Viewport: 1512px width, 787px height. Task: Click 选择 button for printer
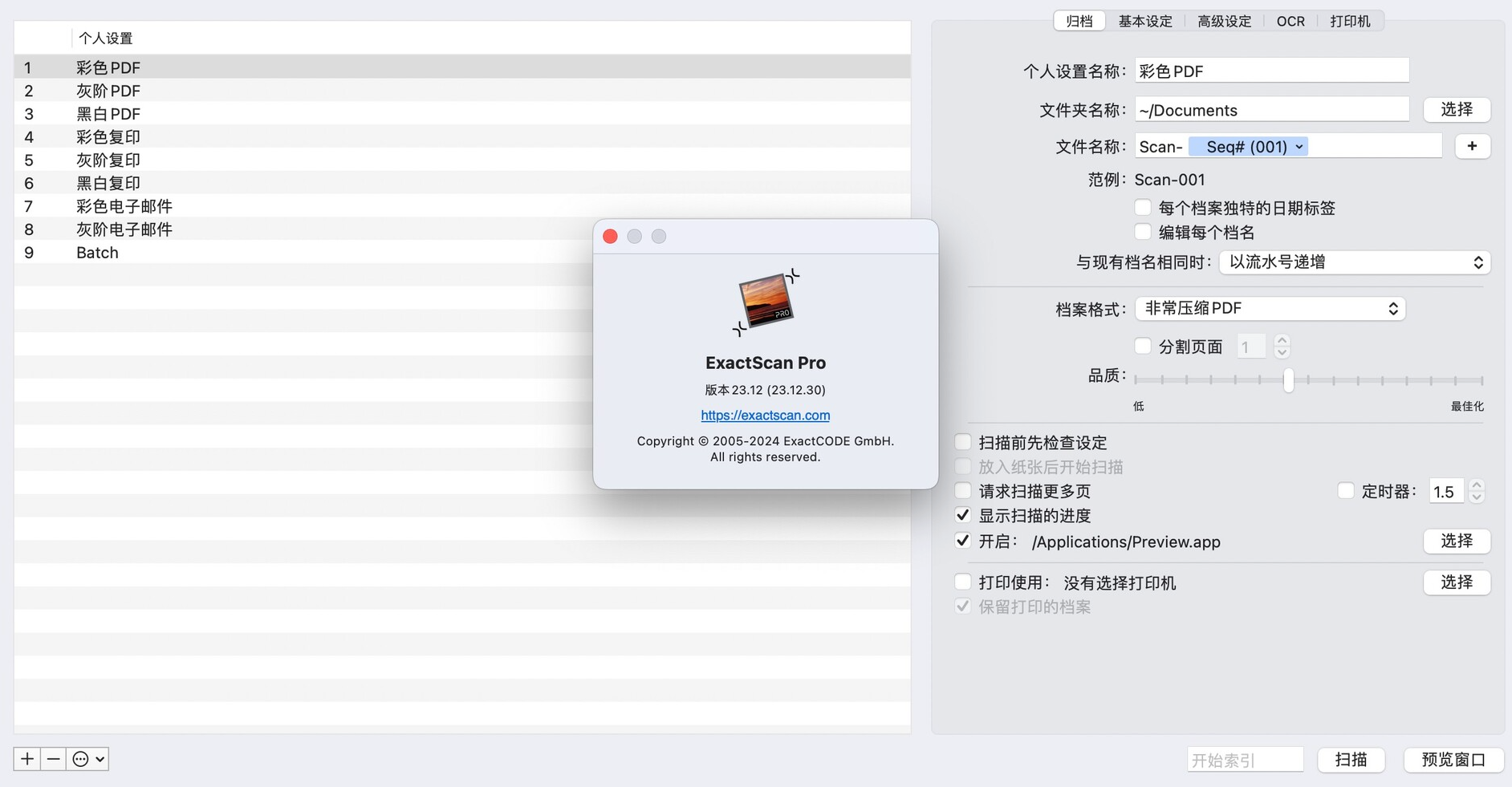click(x=1457, y=582)
